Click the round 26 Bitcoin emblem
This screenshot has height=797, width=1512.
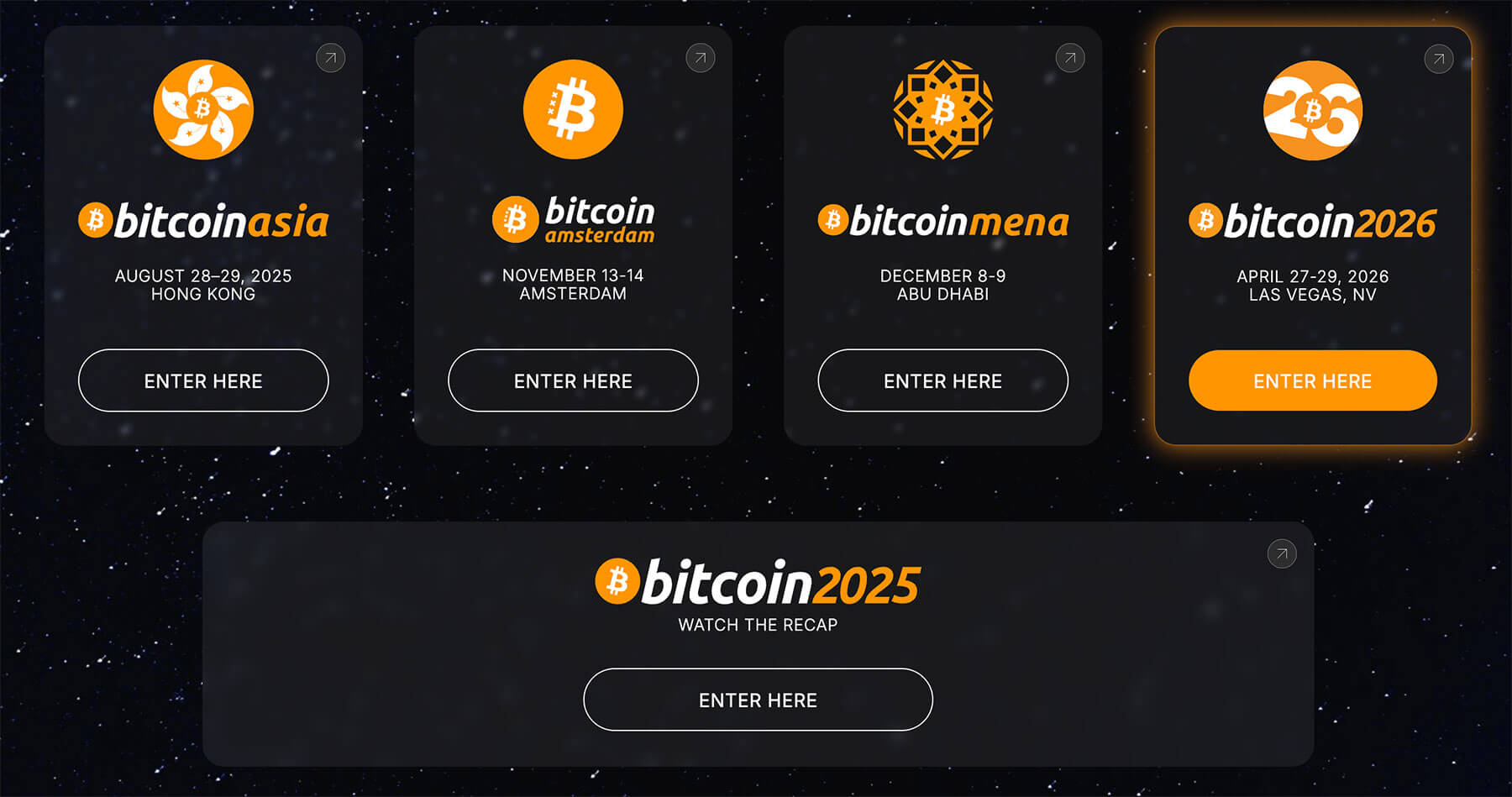1313,110
